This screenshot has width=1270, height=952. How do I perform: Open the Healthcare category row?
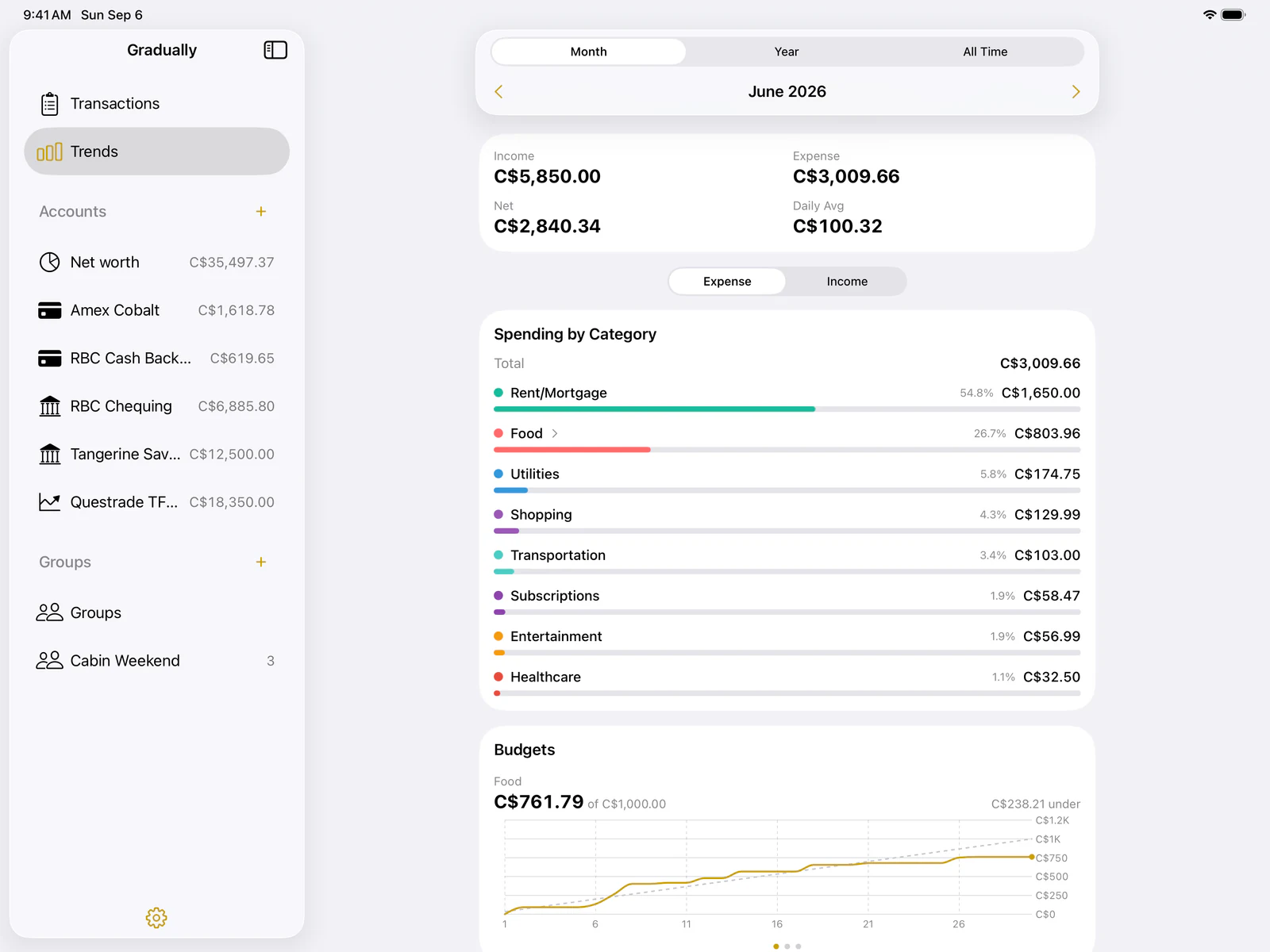point(787,682)
